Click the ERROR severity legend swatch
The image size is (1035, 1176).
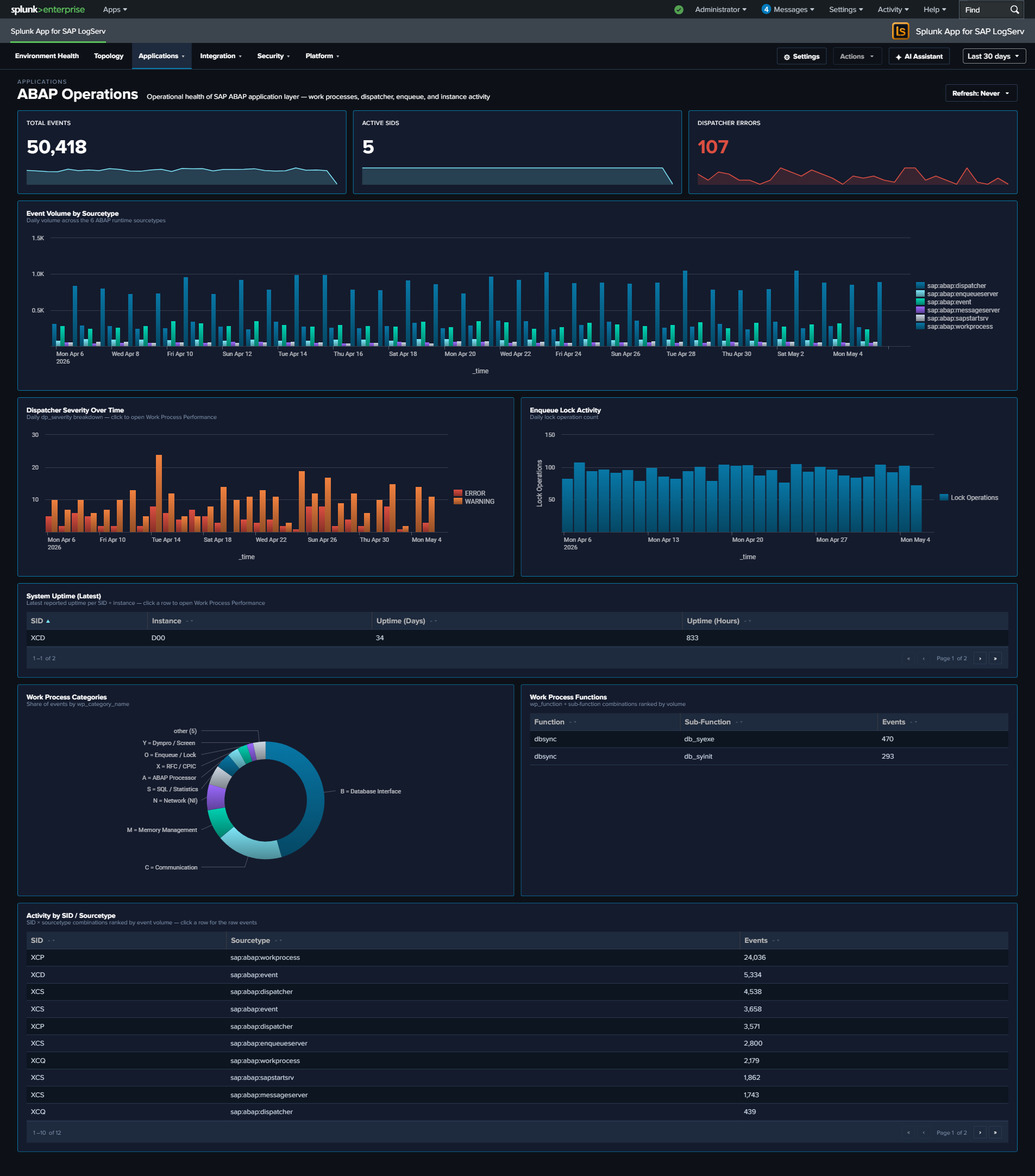[458, 493]
